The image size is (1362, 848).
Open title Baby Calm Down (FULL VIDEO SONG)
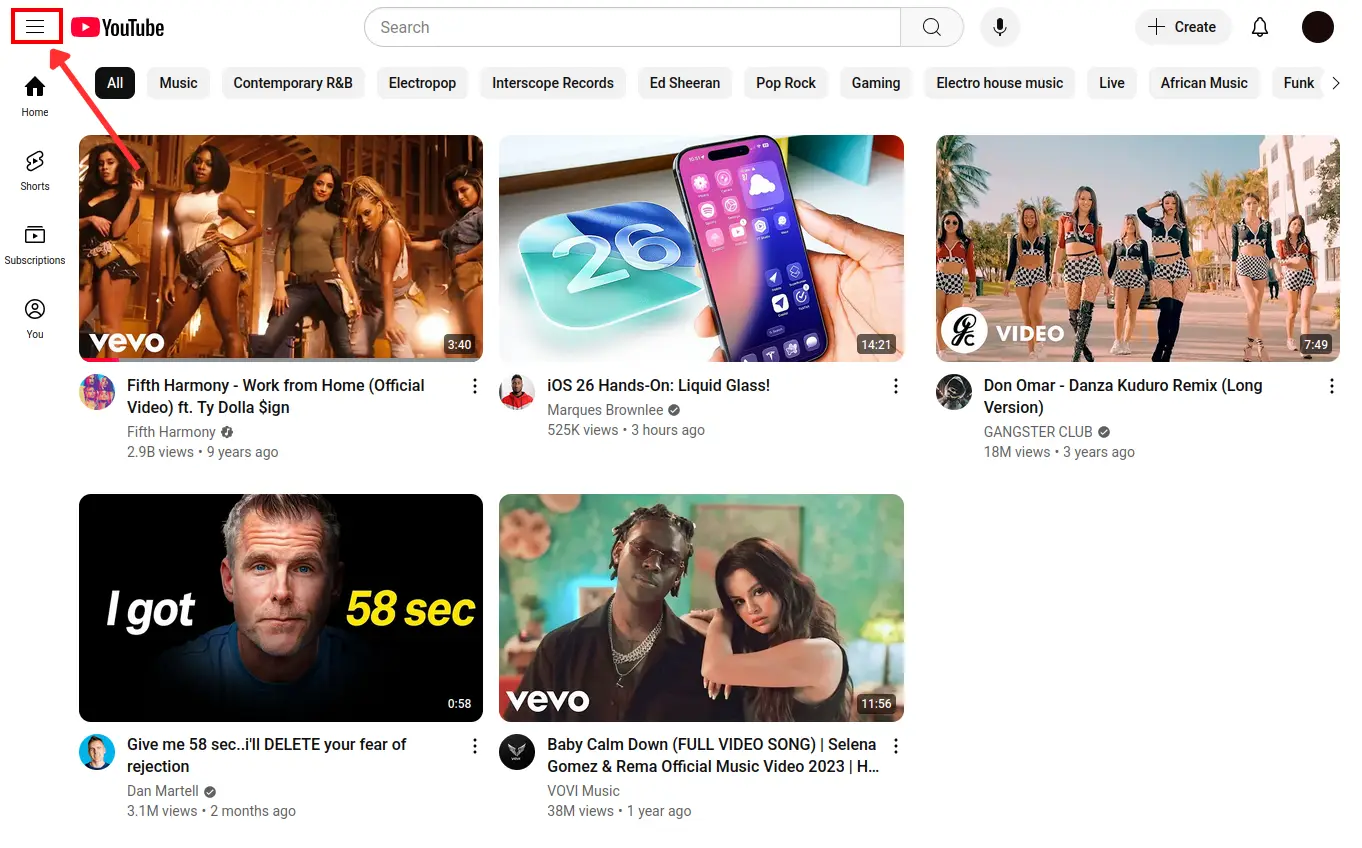click(713, 755)
